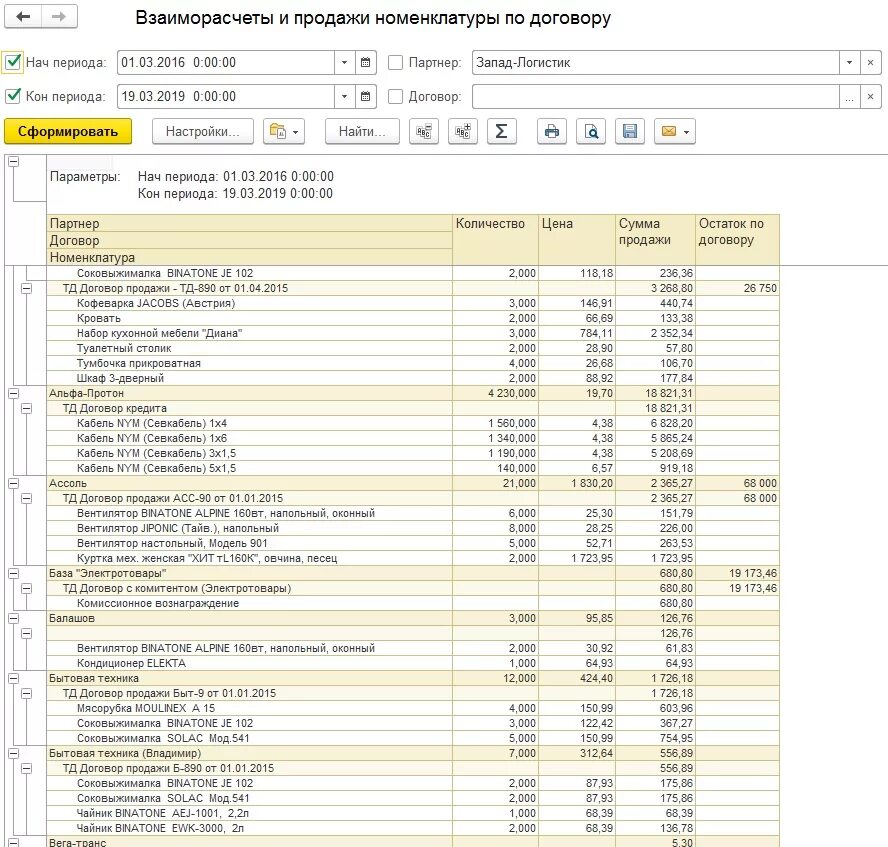Viewport: 888px width, 847px height.
Task: Collapse Бытовая техника (Владимир) group
Action: [13, 753]
